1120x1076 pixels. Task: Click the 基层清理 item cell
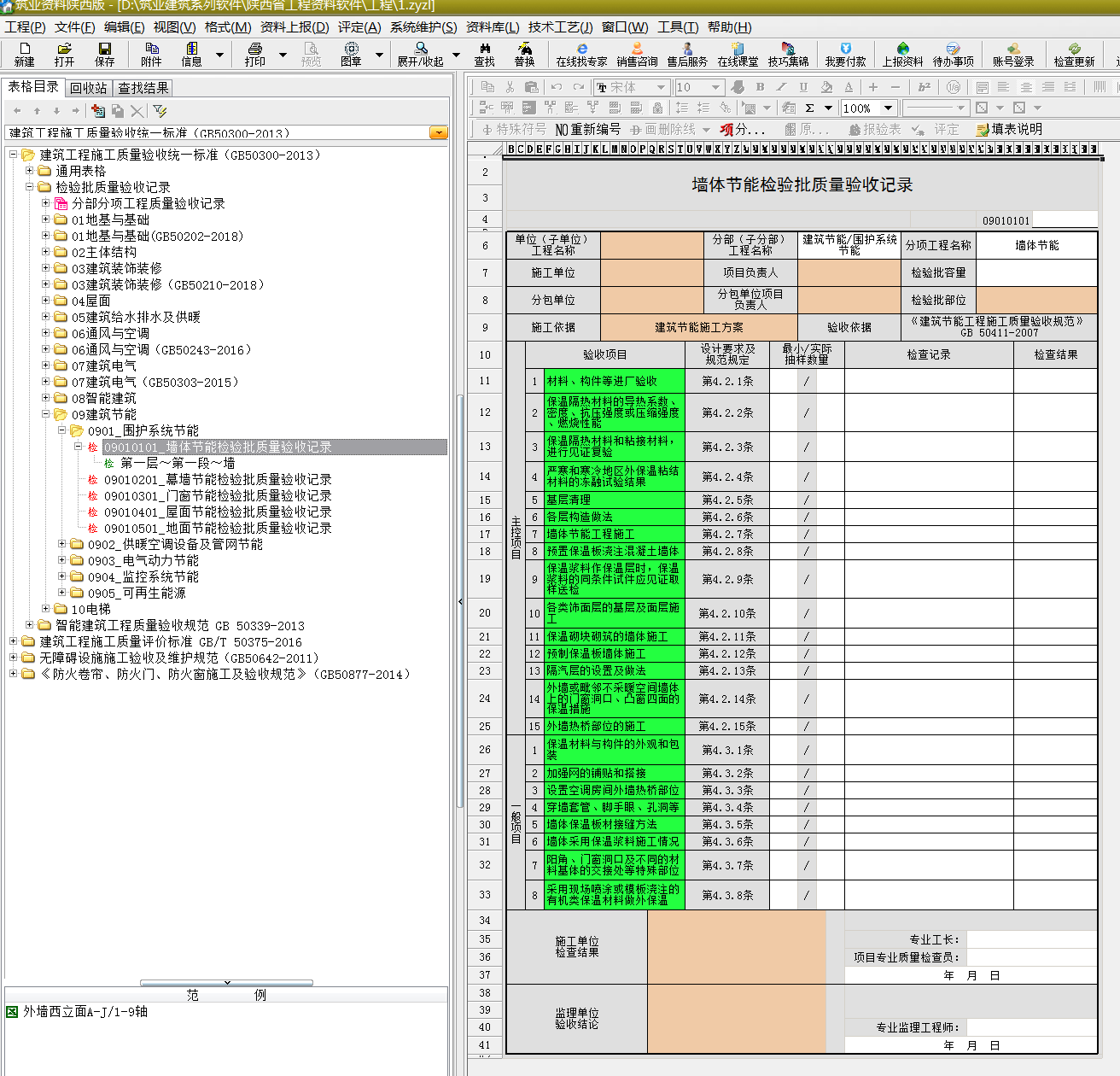tap(615, 500)
